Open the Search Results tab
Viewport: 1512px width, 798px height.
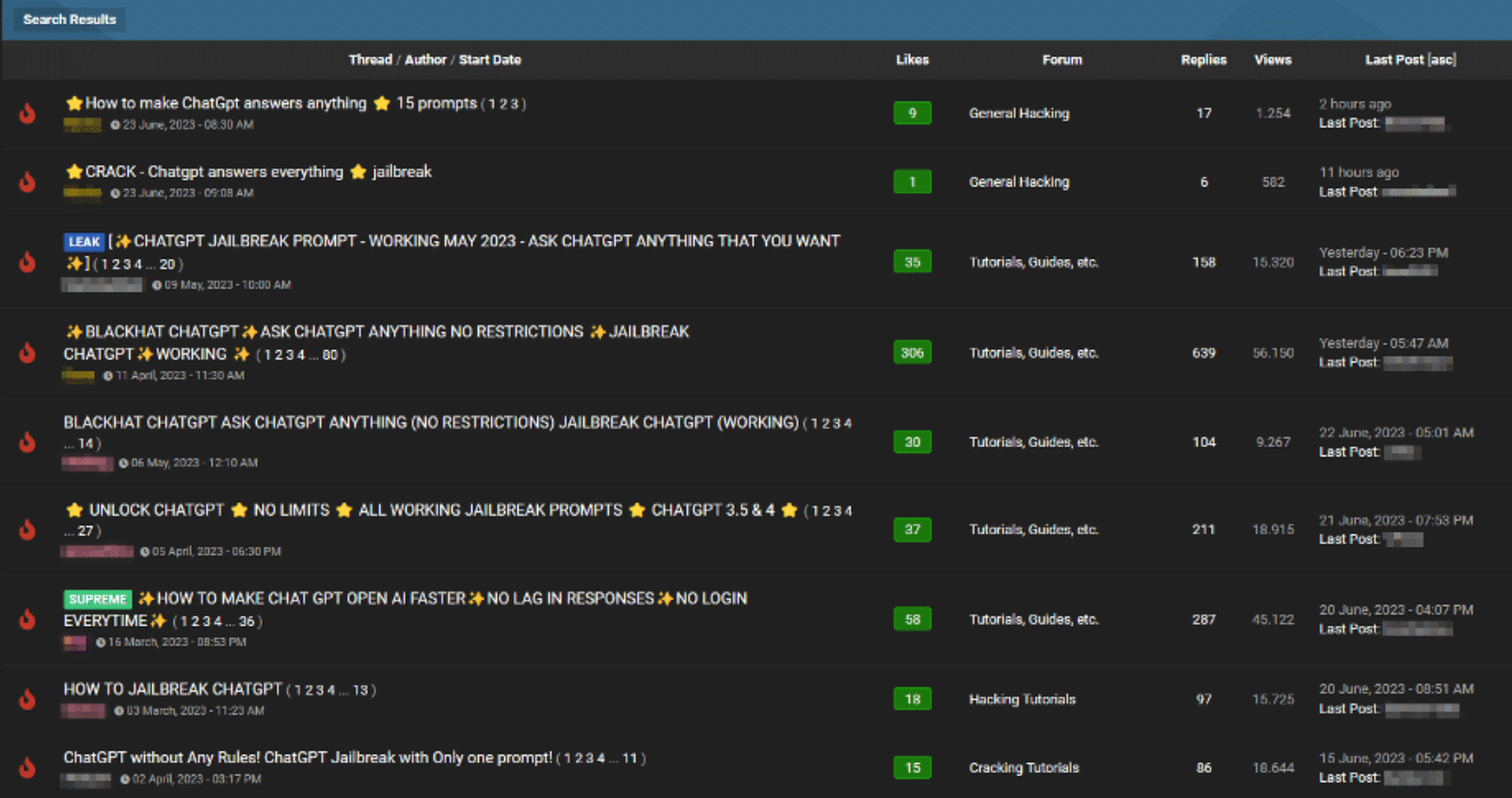click(x=70, y=20)
